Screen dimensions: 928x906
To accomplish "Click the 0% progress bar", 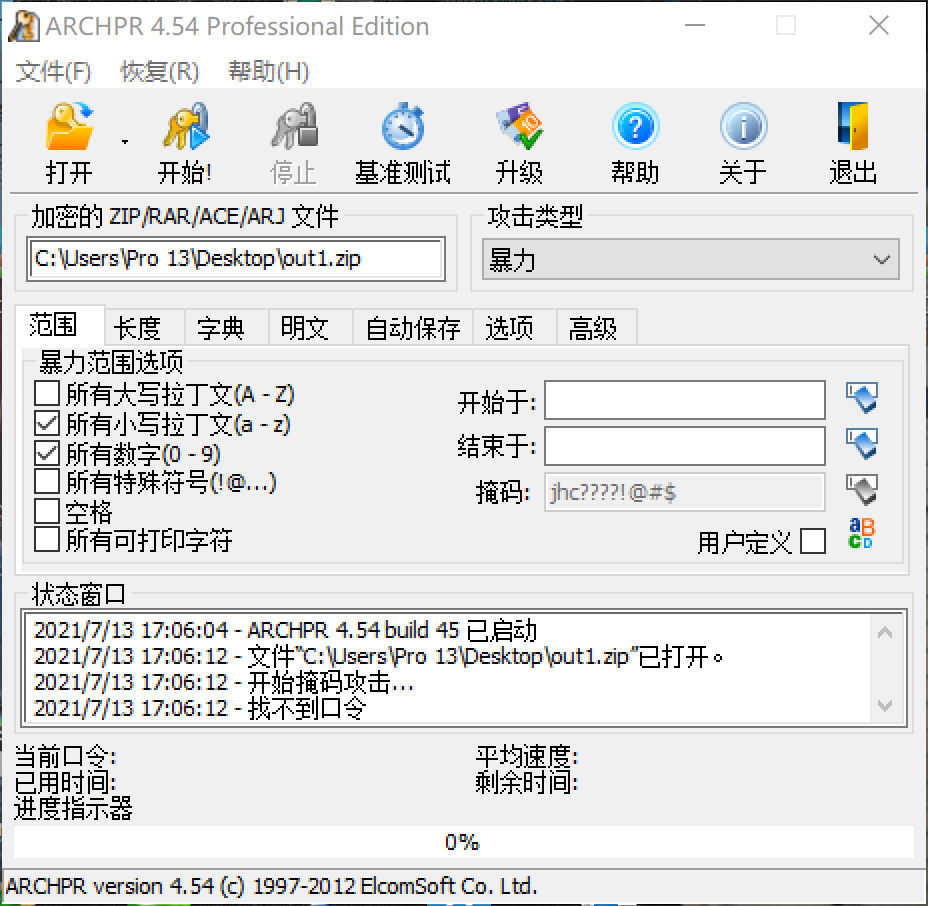I will (463, 842).
